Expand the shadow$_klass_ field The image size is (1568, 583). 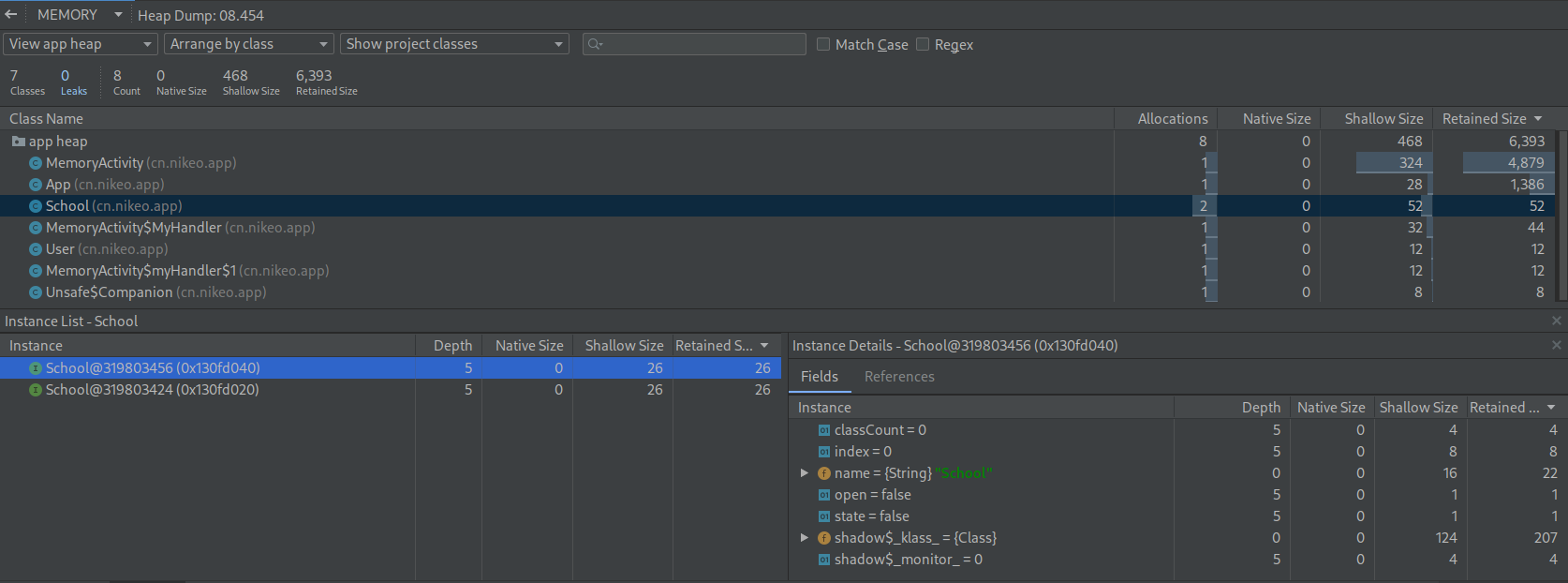(804, 538)
